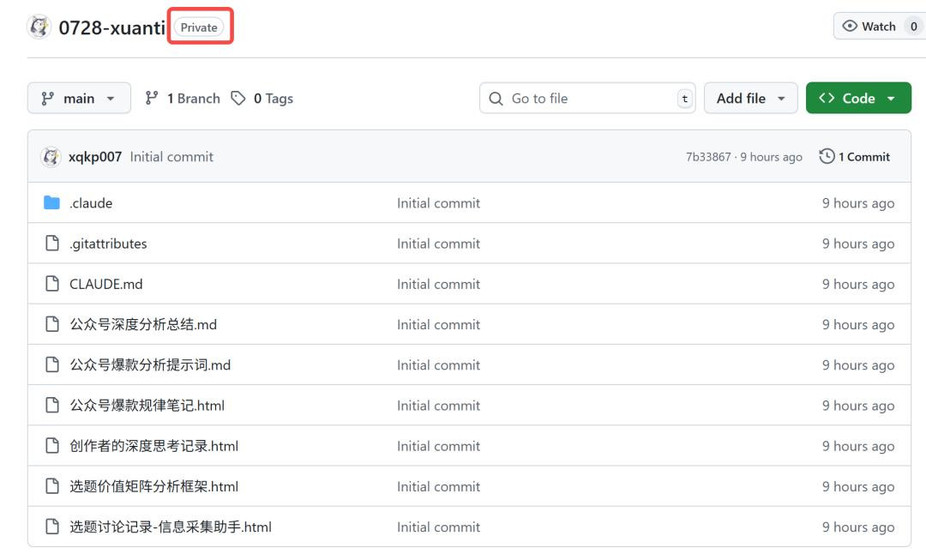Open the green Code dropdown
This screenshot has height=560, width=926.
pyautogui.click(x=858, y=98)
